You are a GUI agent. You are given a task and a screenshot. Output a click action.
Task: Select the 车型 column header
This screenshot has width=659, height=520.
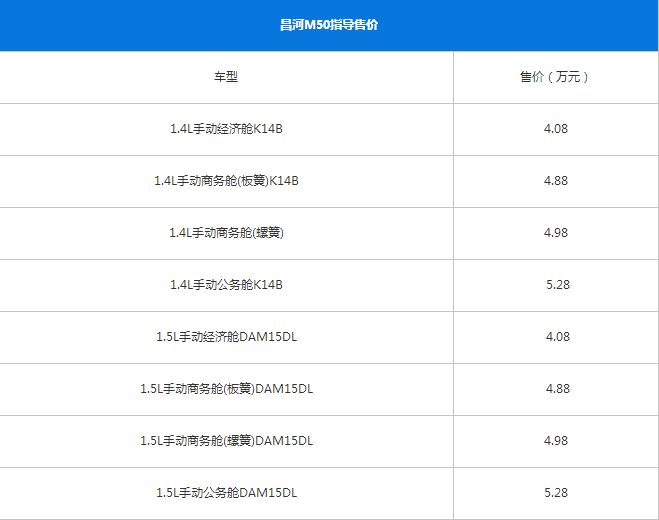click(226, 77)
